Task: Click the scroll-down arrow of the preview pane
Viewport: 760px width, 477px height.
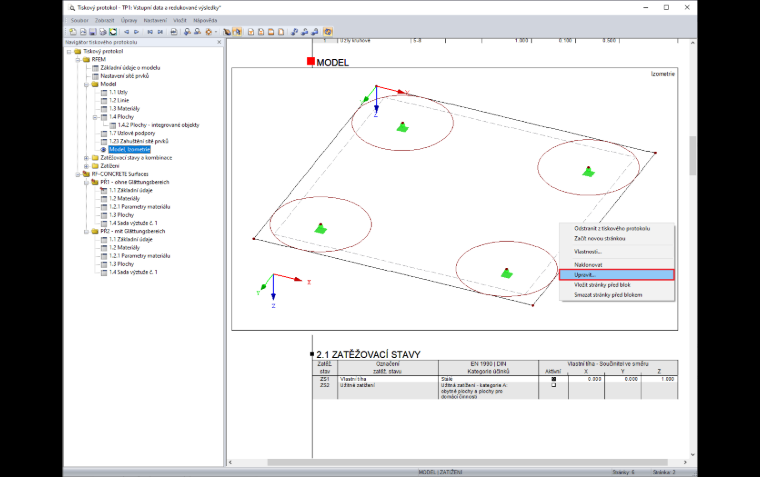Action: (x=692, y=454)
